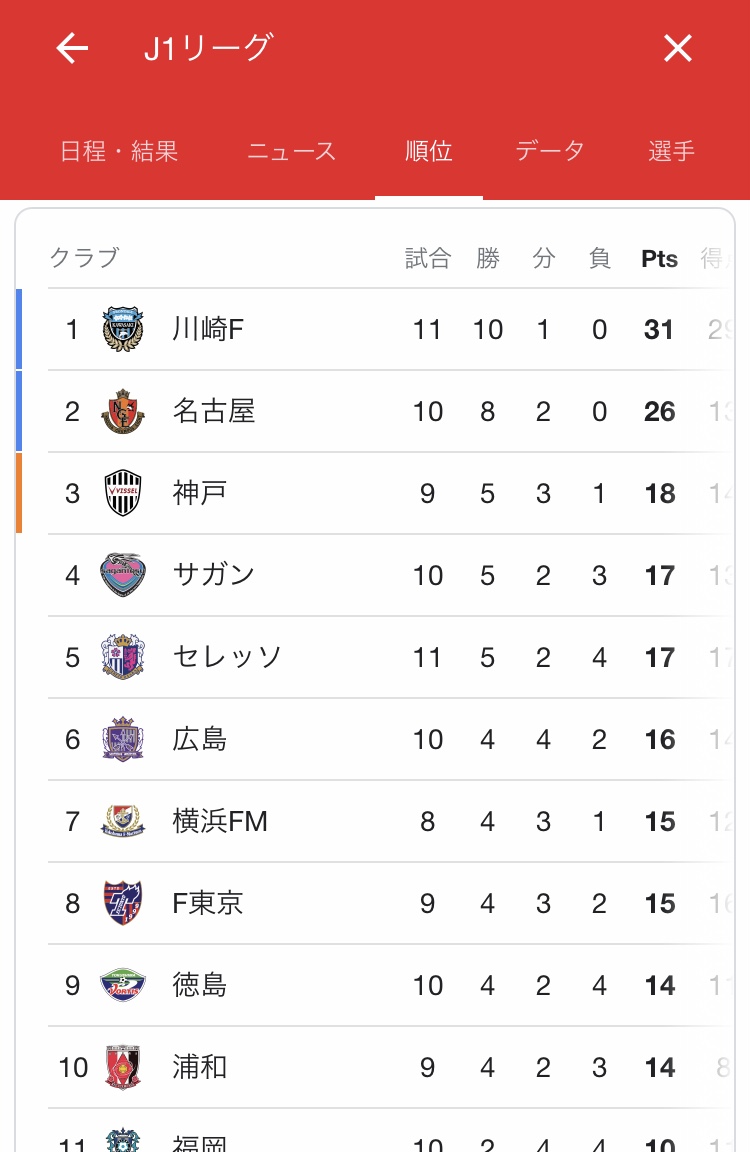Image resolution: width=750 pixels, height=1152 pixels.
Task: Open the 徳島 club name link
Action: pos(200,986)
